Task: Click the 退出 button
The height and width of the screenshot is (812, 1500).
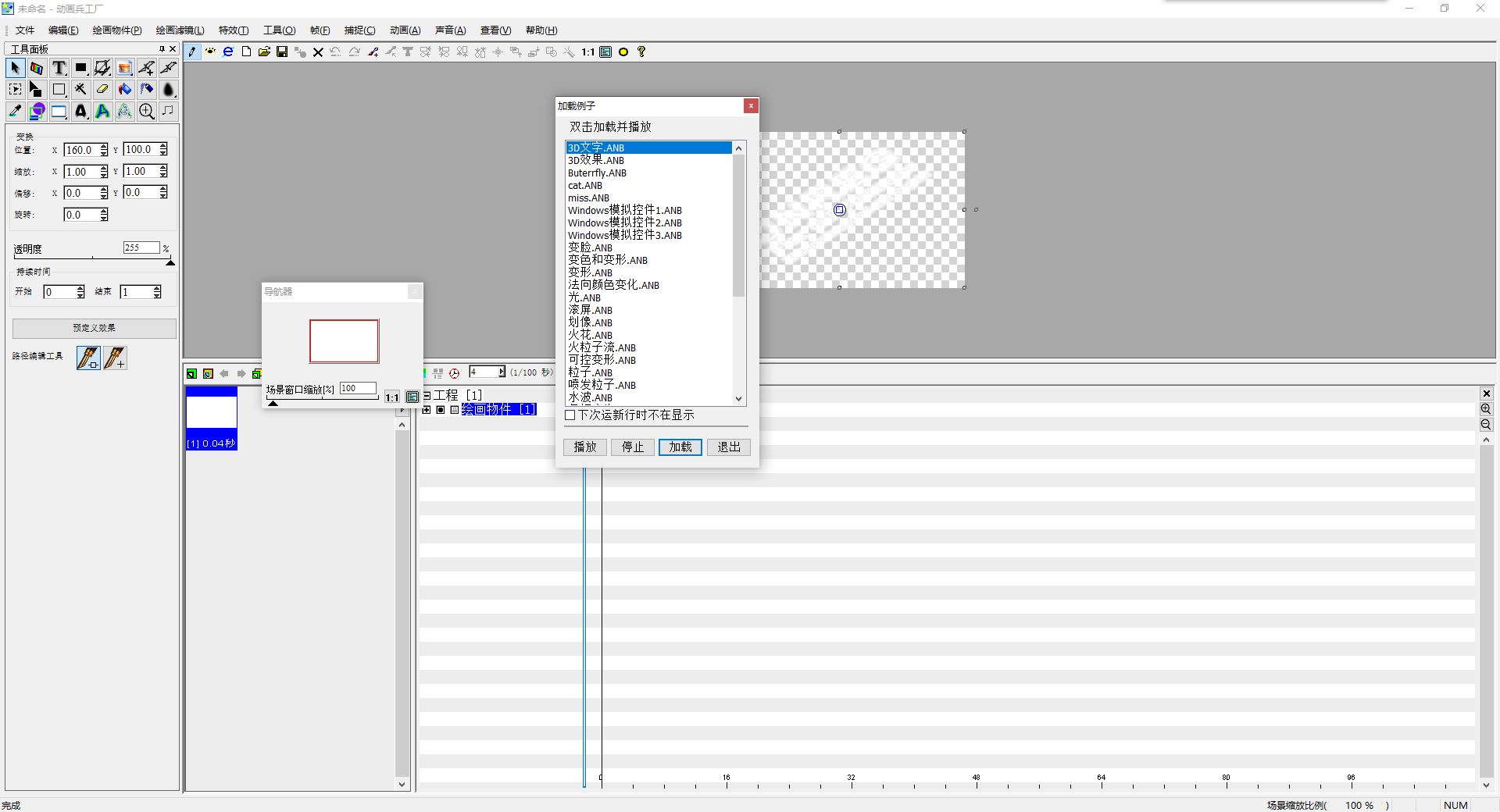Action: pyautogui.click(x=729, y=447)
